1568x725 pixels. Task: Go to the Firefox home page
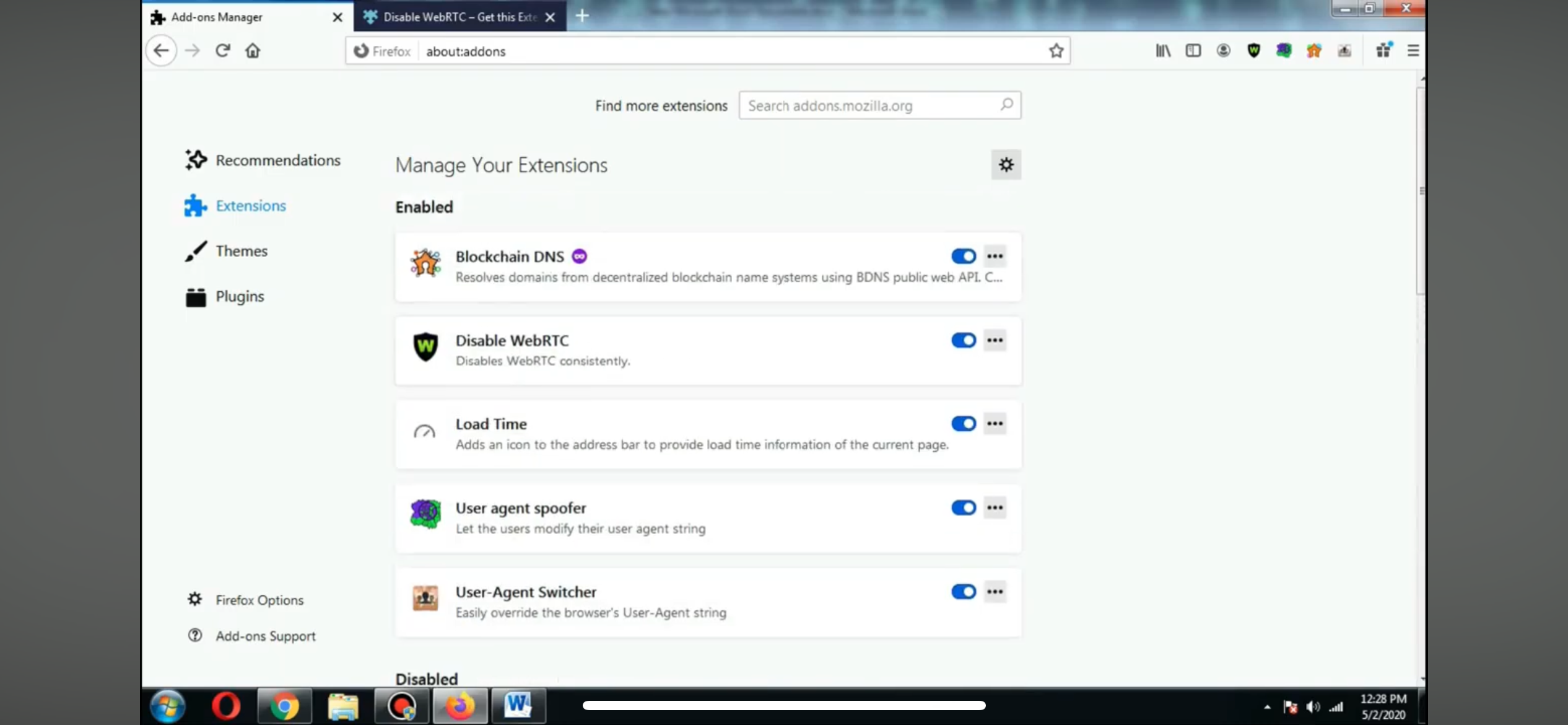253,50
